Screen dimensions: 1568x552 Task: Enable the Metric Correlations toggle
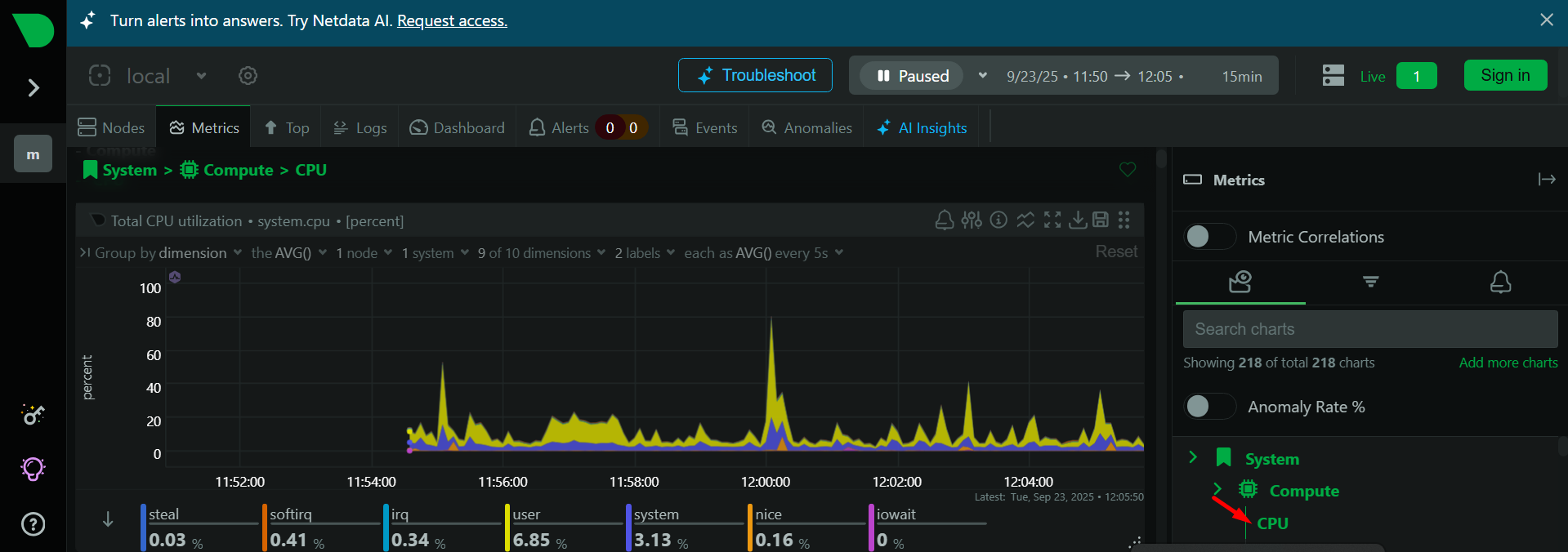point(1209,237)
